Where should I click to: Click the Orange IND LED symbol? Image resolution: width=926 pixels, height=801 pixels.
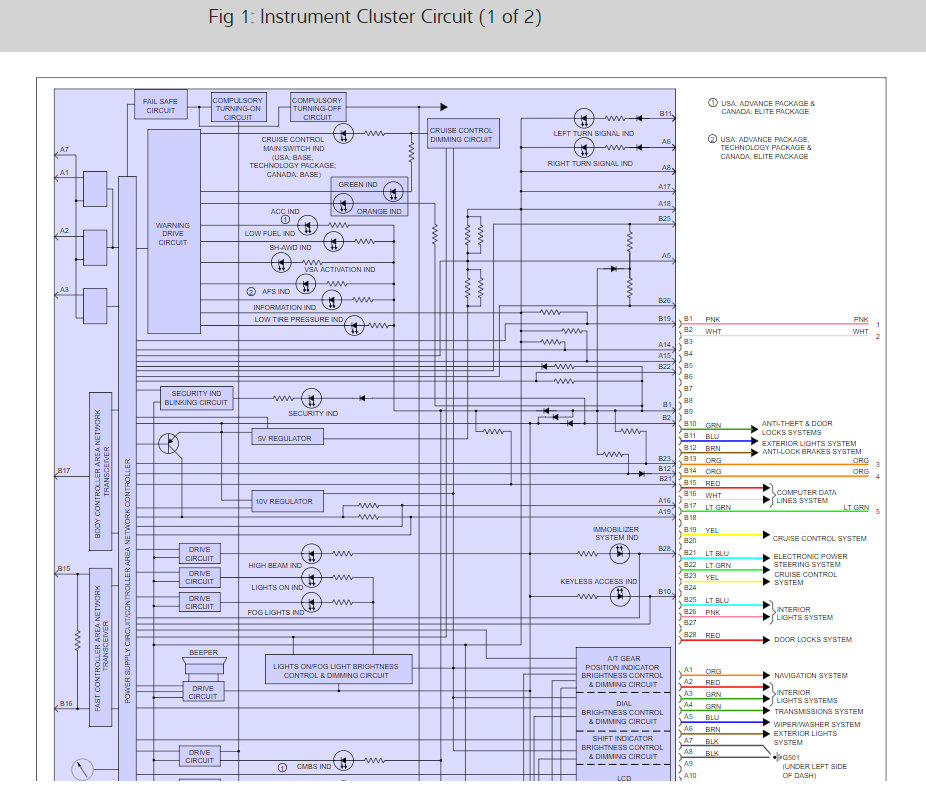point(343,204)
